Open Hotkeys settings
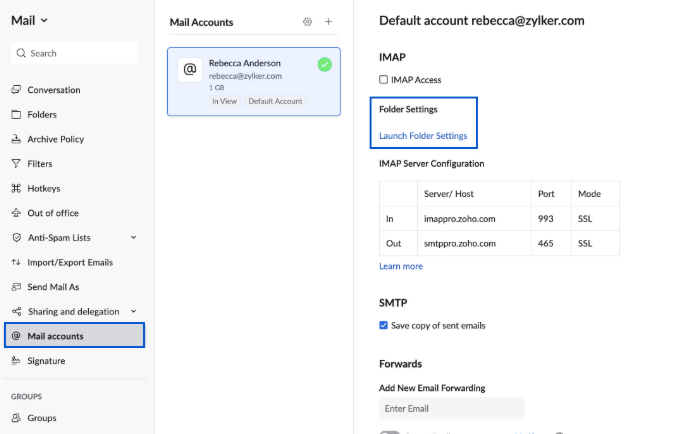 43,188
